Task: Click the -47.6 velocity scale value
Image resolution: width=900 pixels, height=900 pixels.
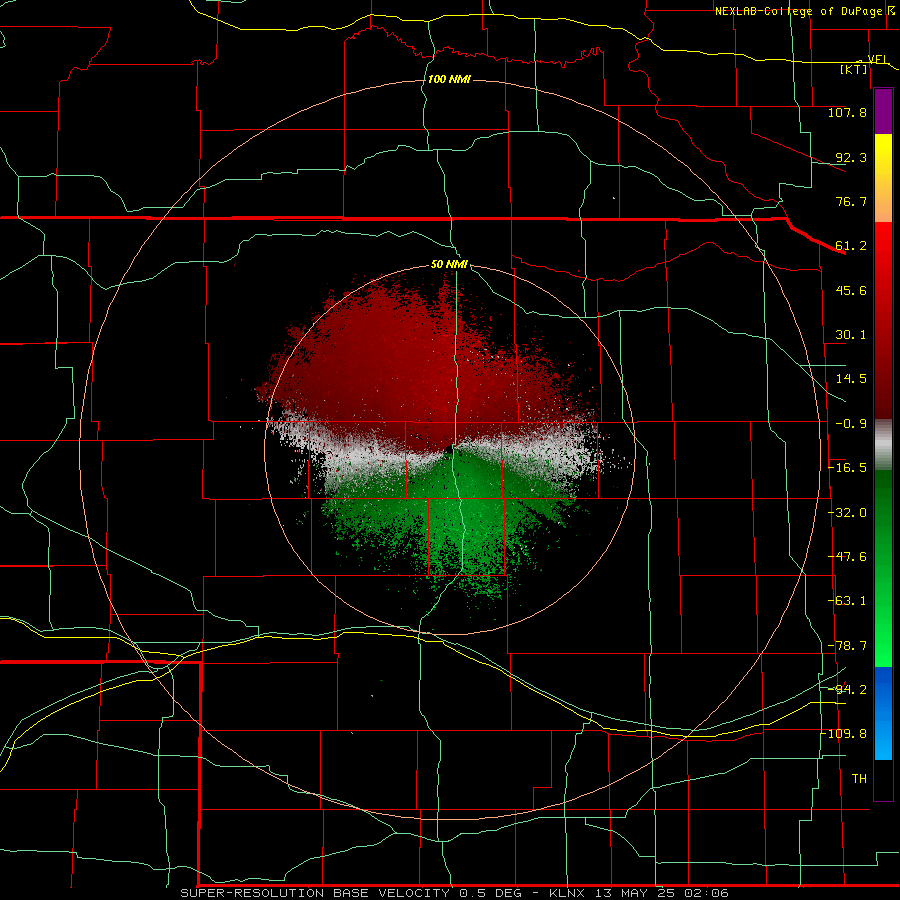Action: (847, 557)
